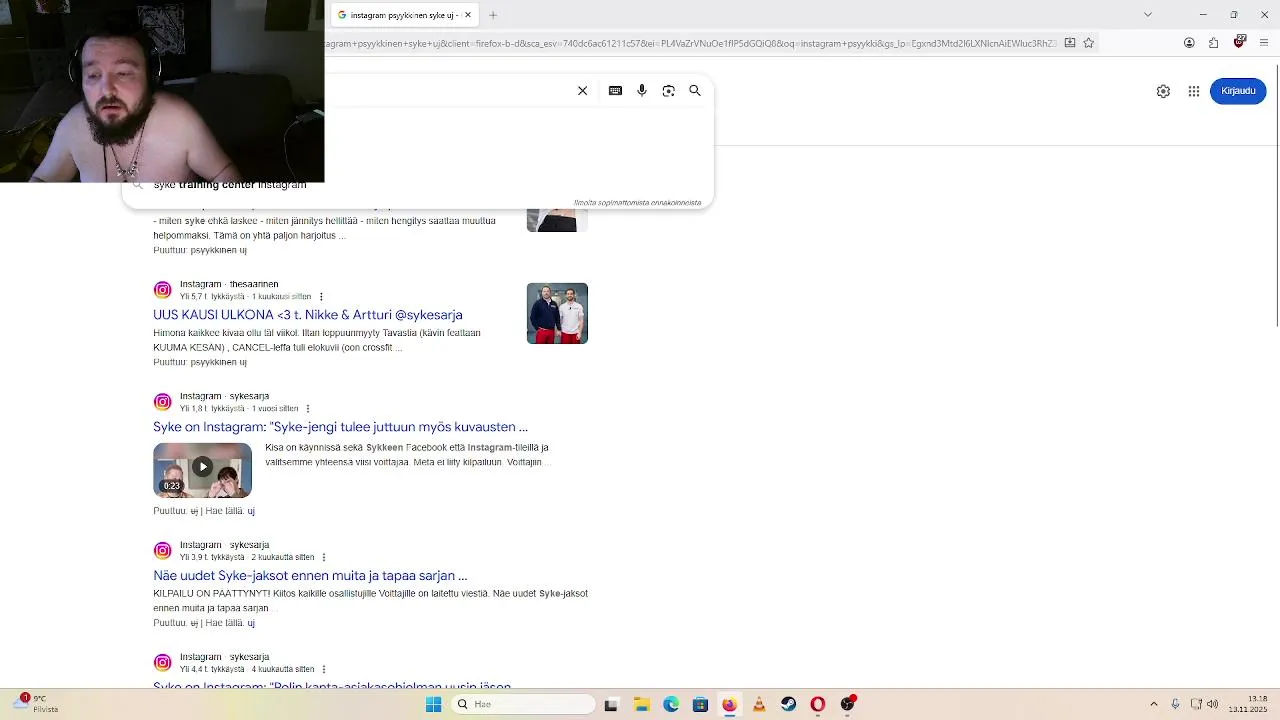The height and width of the screenshot is (720, 1280).
Task: Click the install-app icon in address bar
Action: coord(1070,43)
